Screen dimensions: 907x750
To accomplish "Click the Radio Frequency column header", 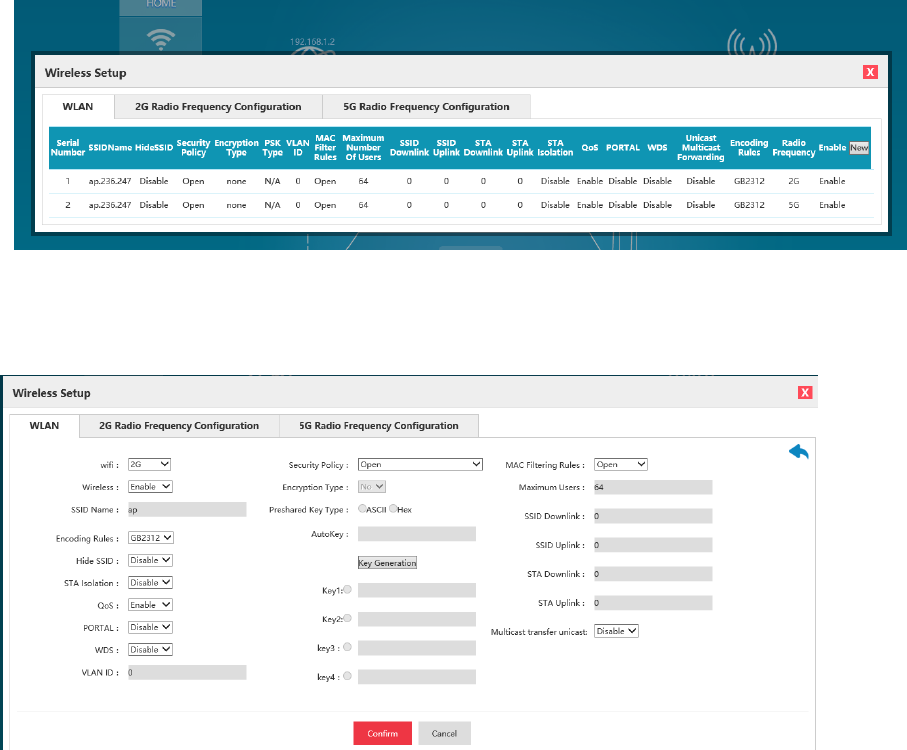I will click(794, 147).
